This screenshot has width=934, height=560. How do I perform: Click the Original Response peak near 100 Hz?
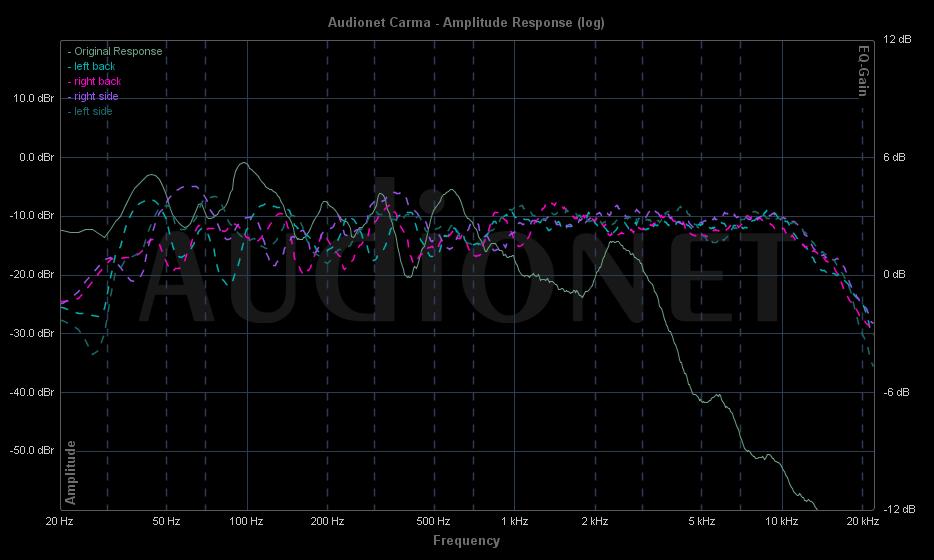(244, 163)
